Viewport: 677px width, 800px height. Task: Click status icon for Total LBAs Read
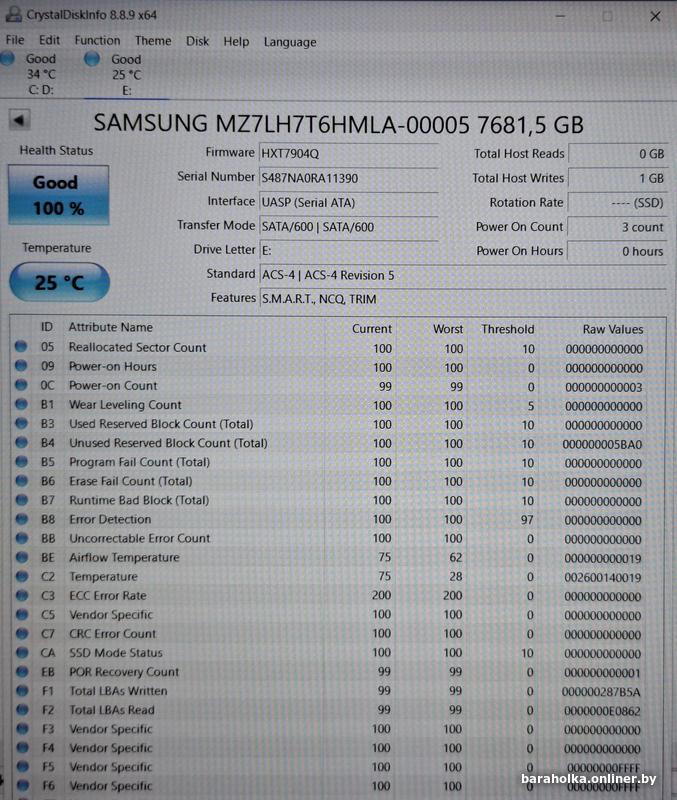point(22,710)
